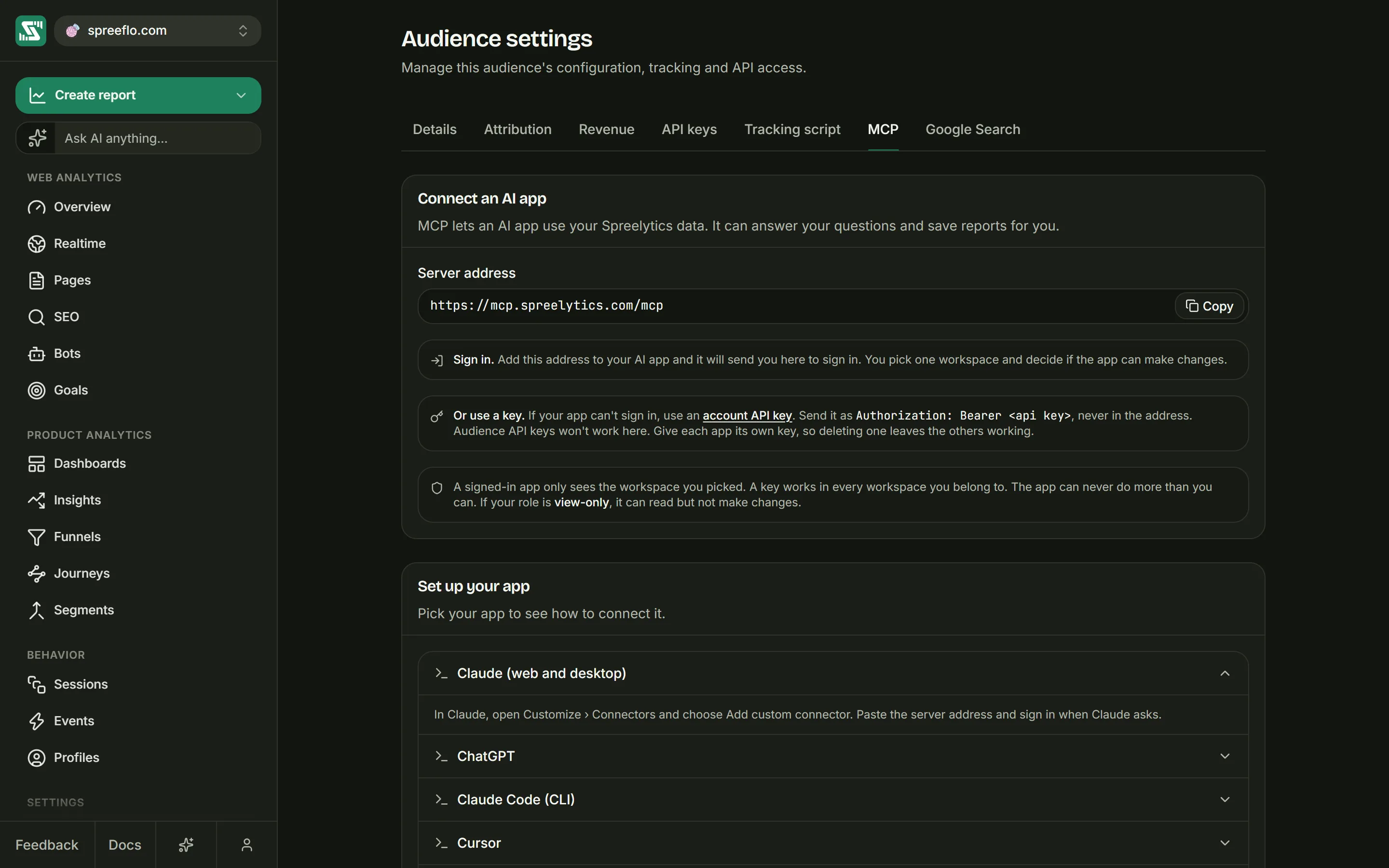This screenshot has width=1389, height=868.
Task: Click Feedback in the bottom bar
Action: (47, 845)
